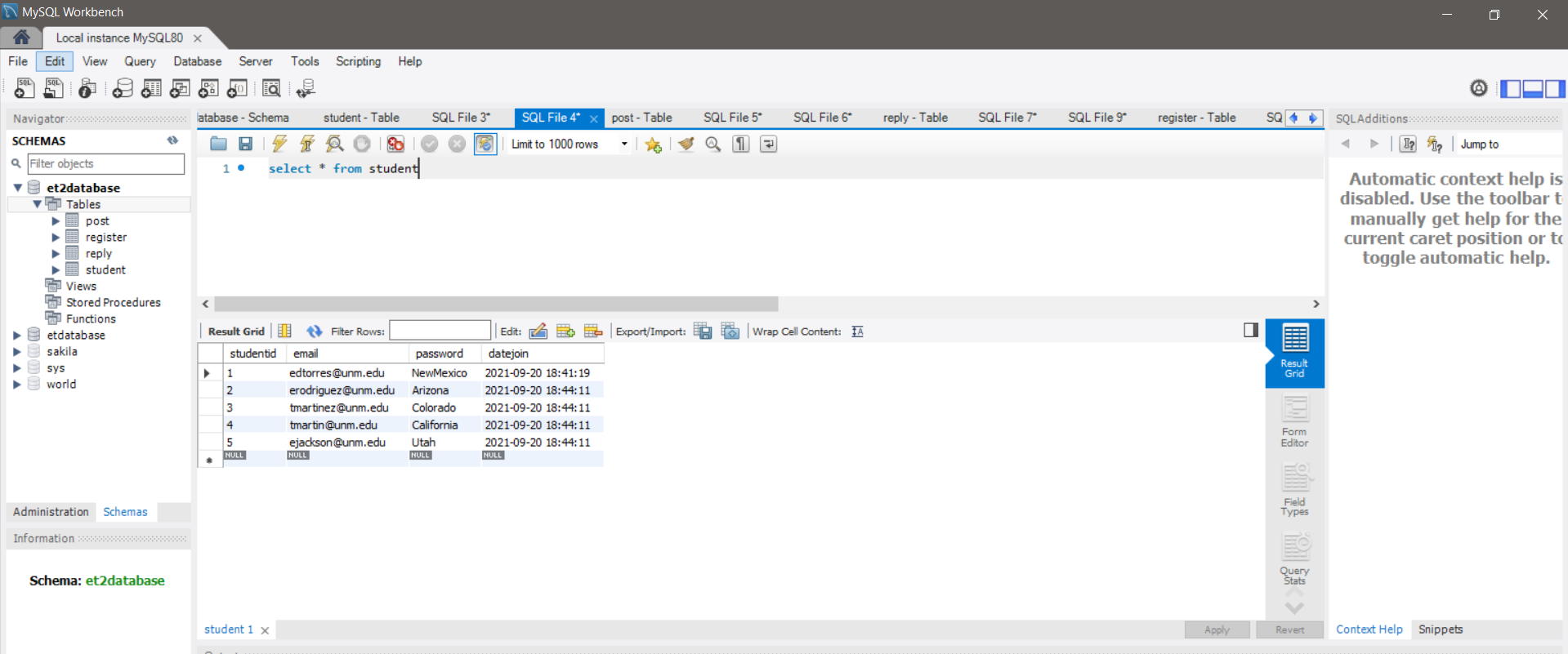Viewport: 1568px width, 654px height.
Task: Toggle wrap cell content icon
Action: pyautogui.click(x=857, y=331)
